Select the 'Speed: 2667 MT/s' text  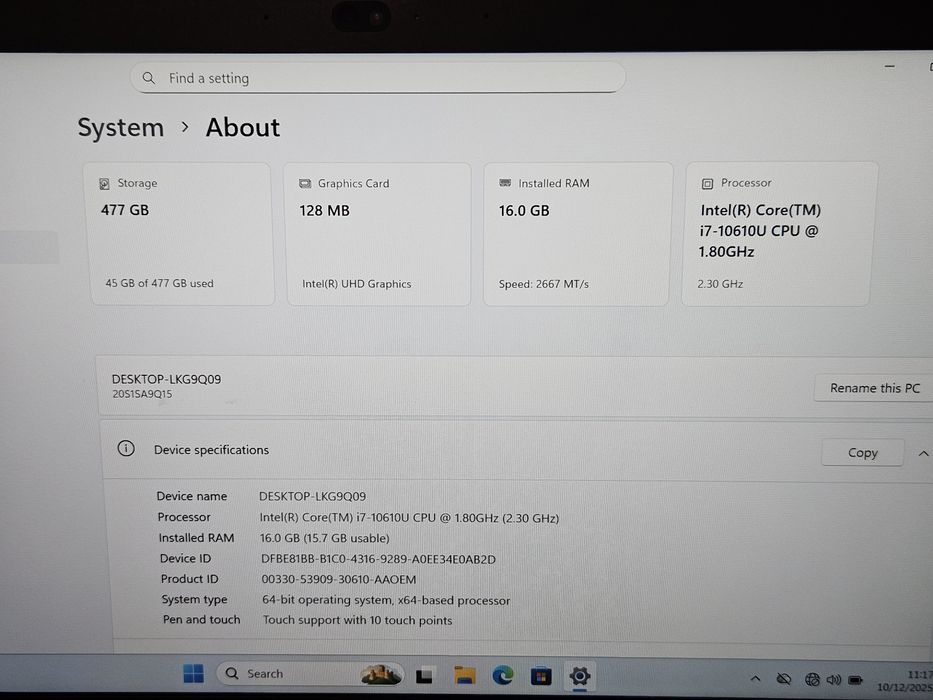pos(543,284)
